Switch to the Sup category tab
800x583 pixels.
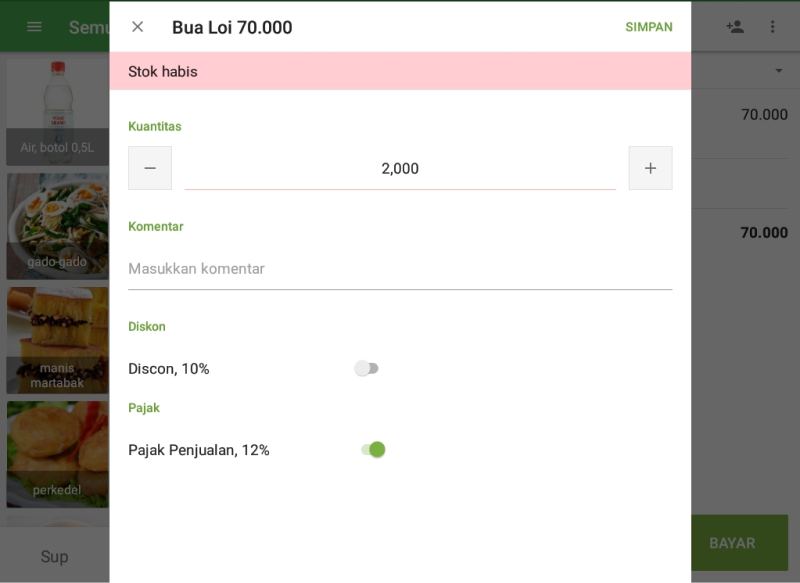[55, 557]
